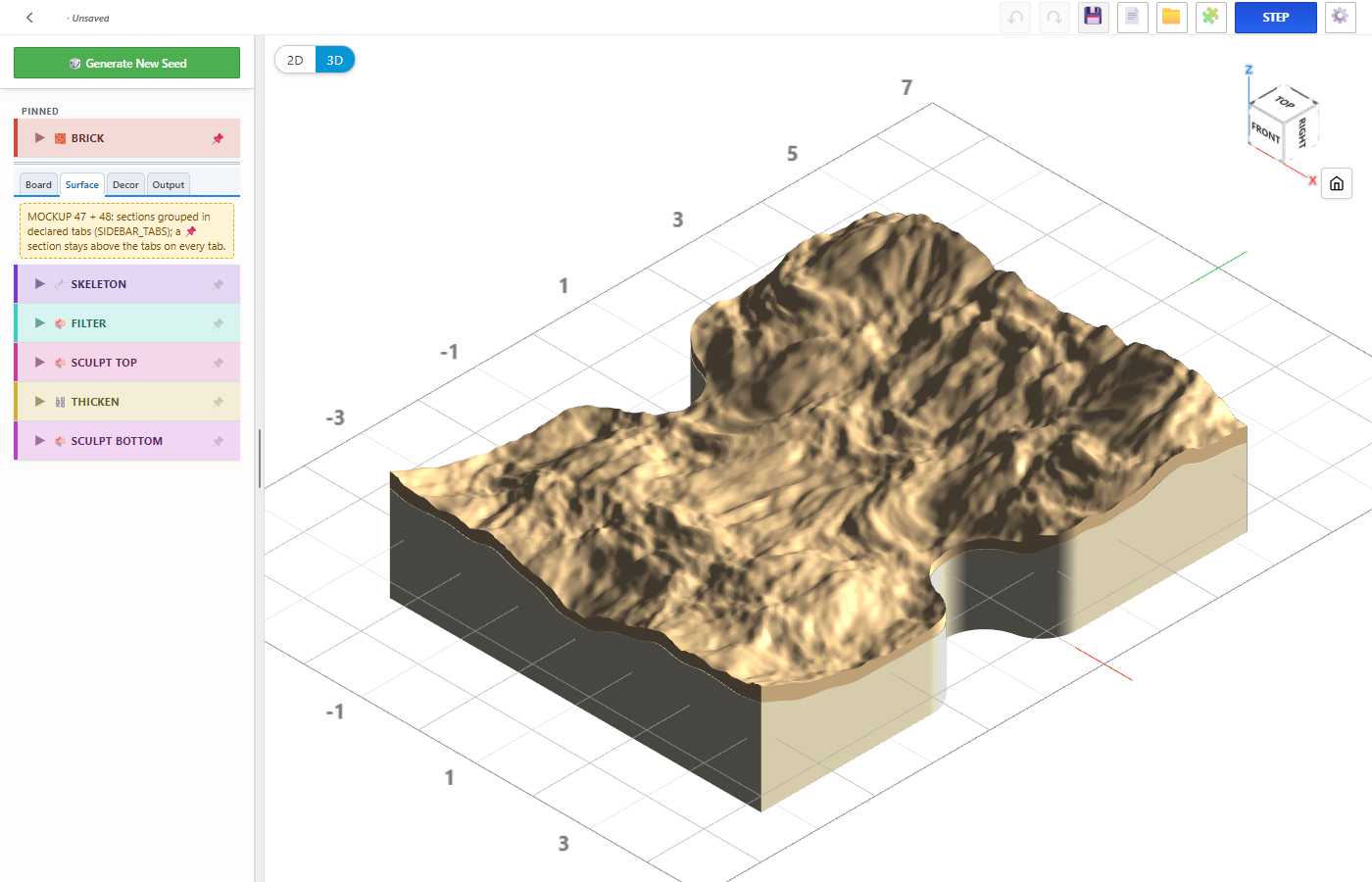Click the home view reset icon
Image resolution: width=1372 pixels, height=882 pixels.
coord(1337,183)
